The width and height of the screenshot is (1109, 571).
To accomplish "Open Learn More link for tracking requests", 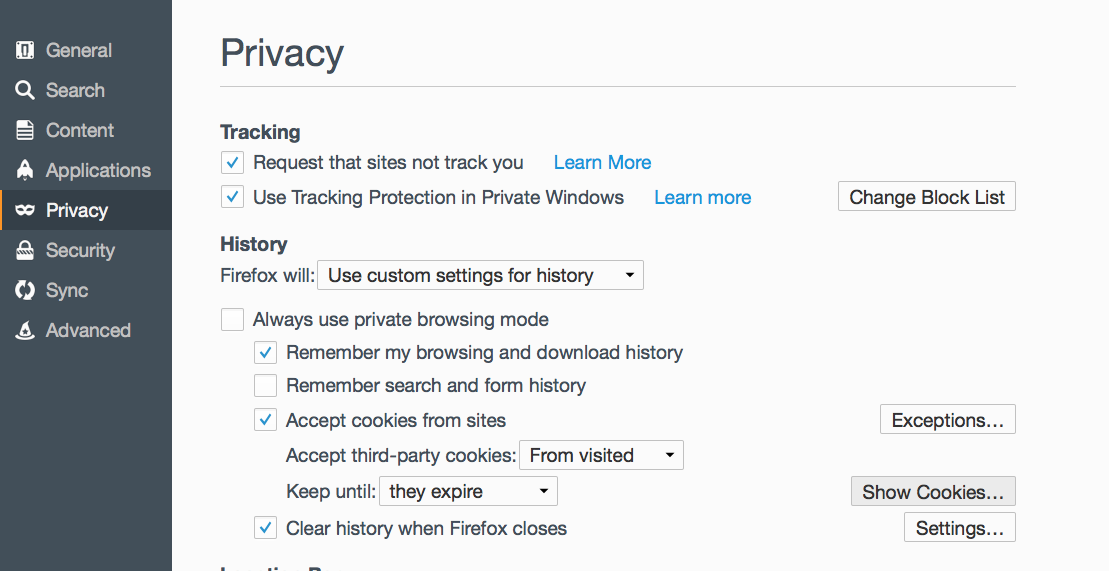I will [x=602, y=162].
